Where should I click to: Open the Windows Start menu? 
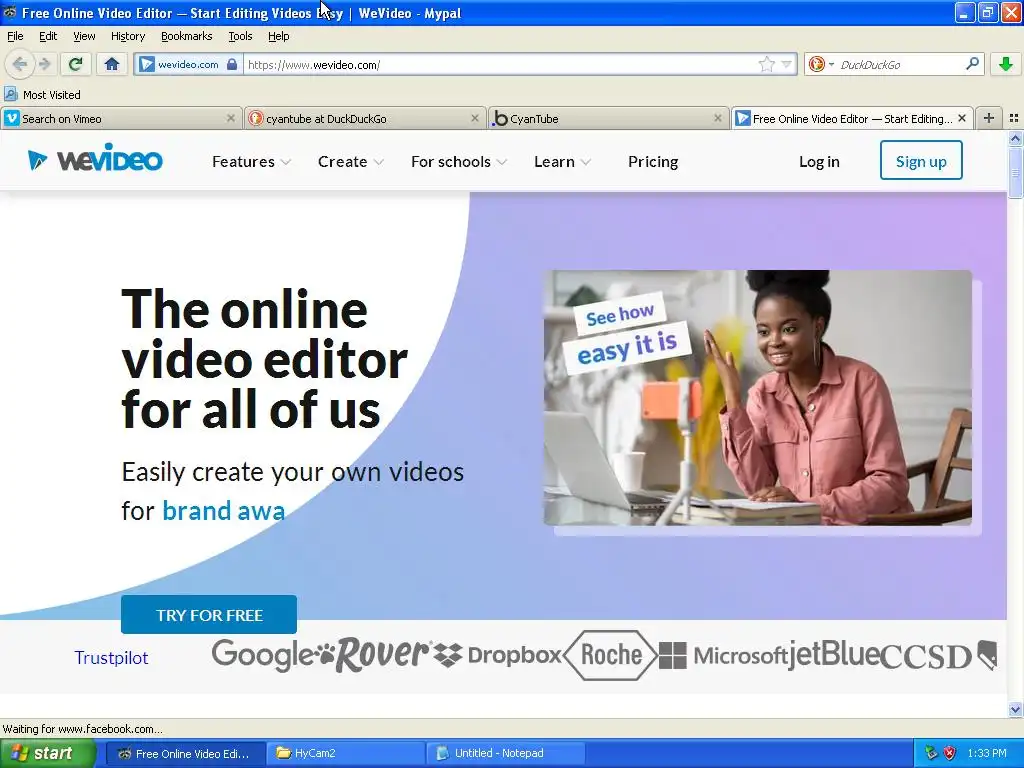point(48,753)
